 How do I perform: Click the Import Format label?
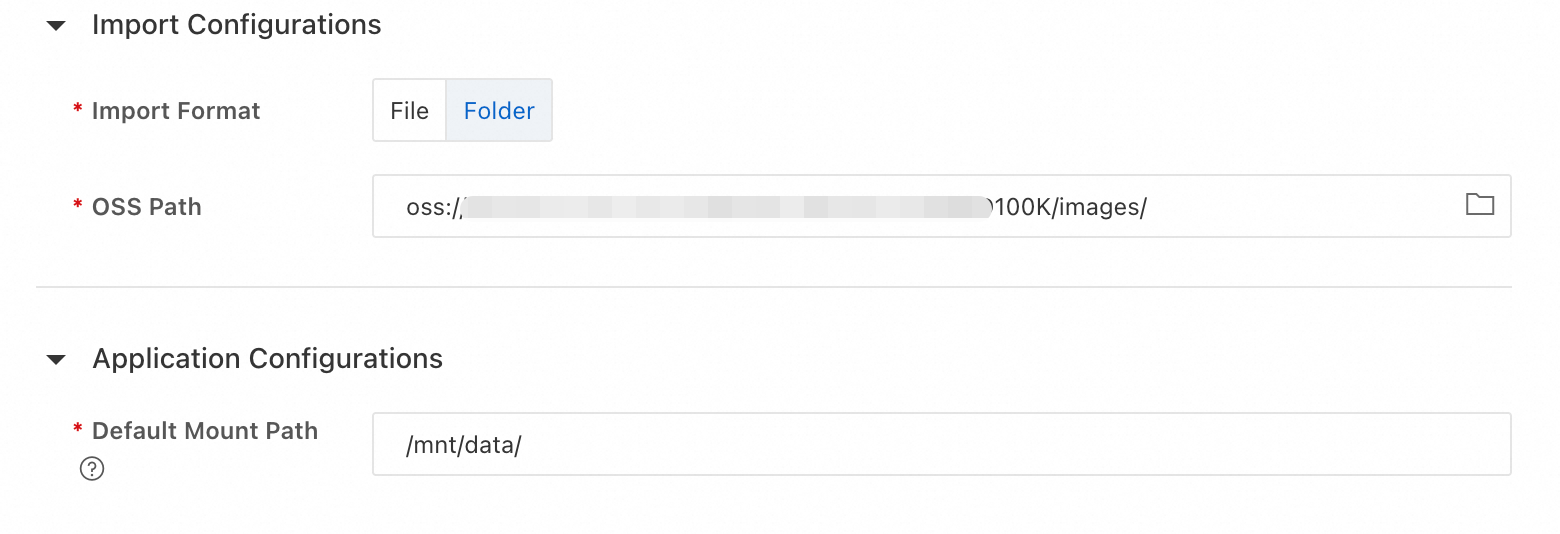(175, 111)
